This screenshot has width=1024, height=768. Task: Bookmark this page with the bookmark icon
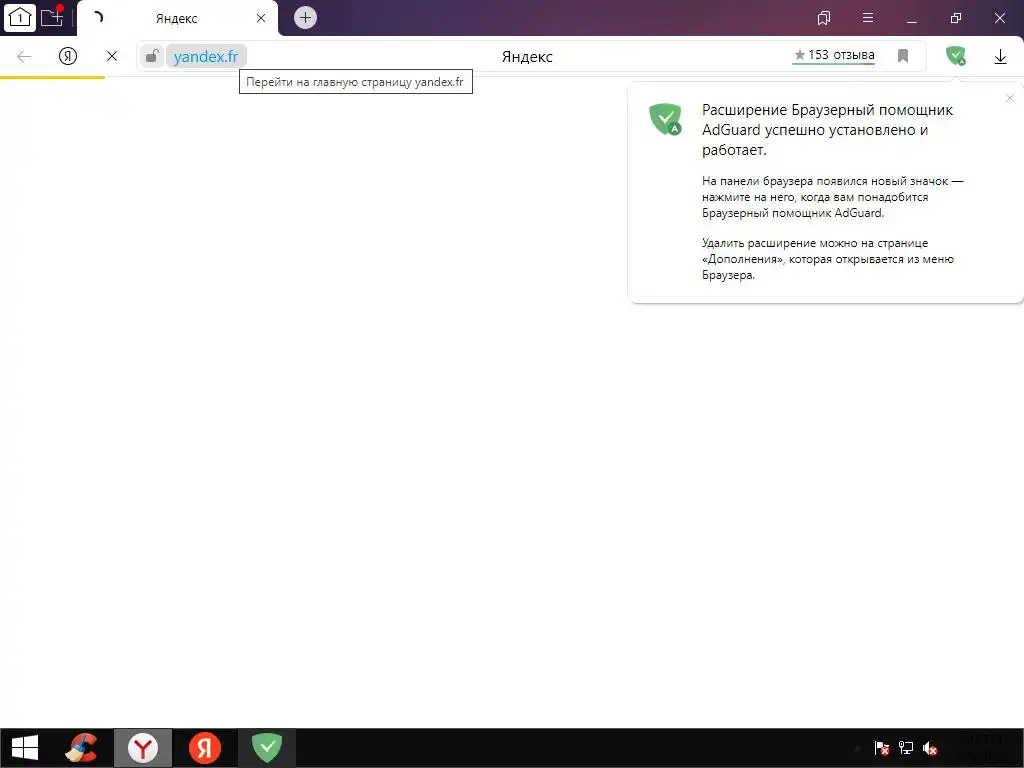click(903, 56)
